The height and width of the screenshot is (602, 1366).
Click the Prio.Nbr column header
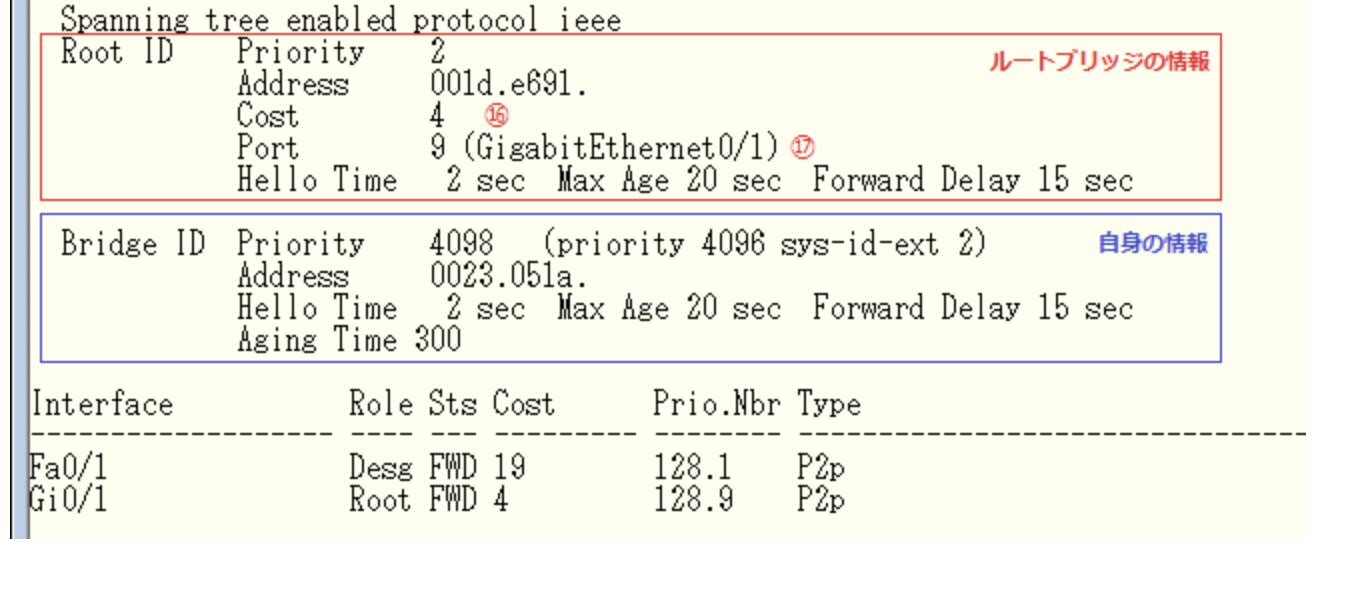[717, 405]
